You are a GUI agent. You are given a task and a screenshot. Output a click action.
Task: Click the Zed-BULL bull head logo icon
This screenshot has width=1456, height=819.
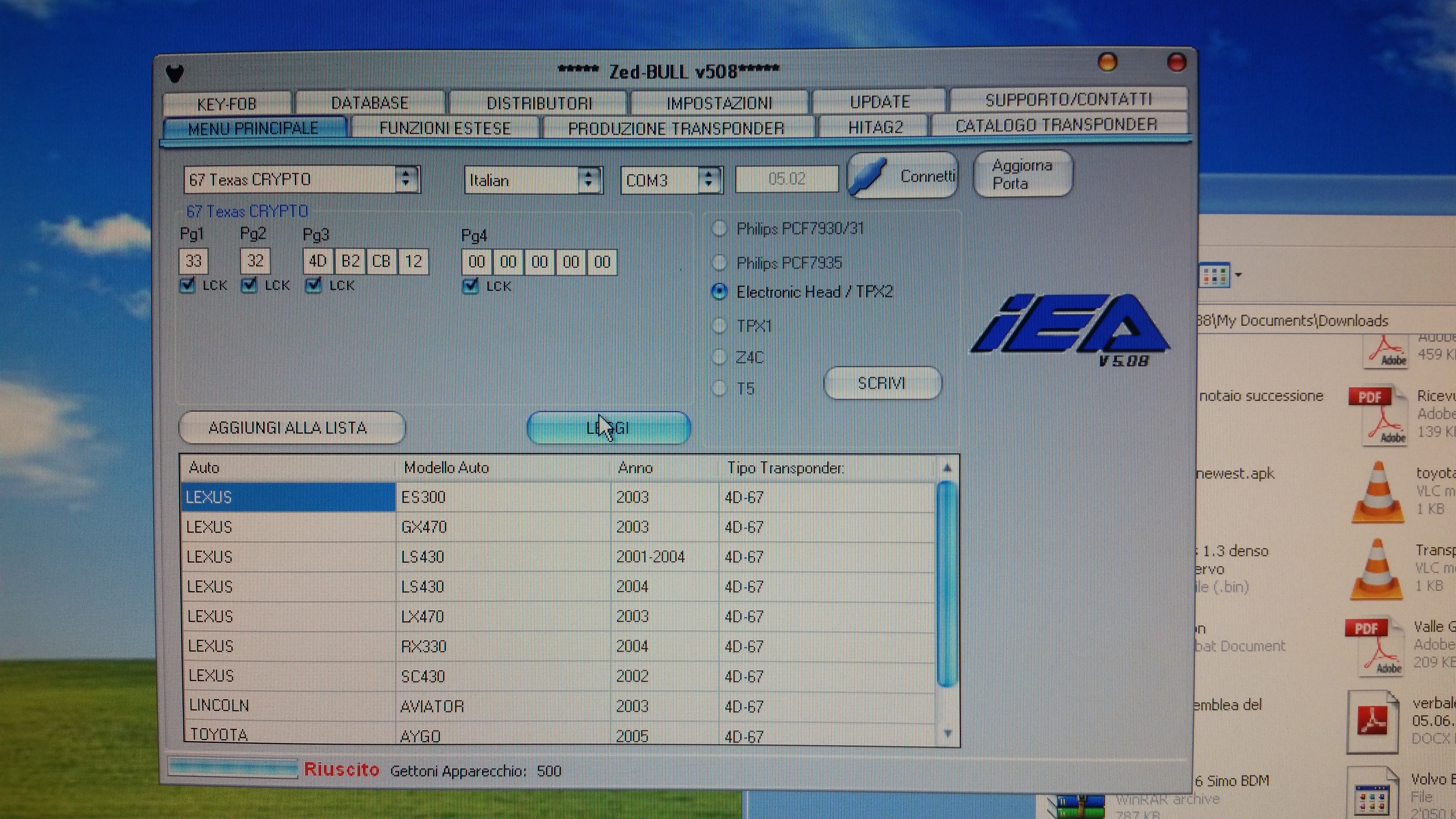click(x=175, y=73)
